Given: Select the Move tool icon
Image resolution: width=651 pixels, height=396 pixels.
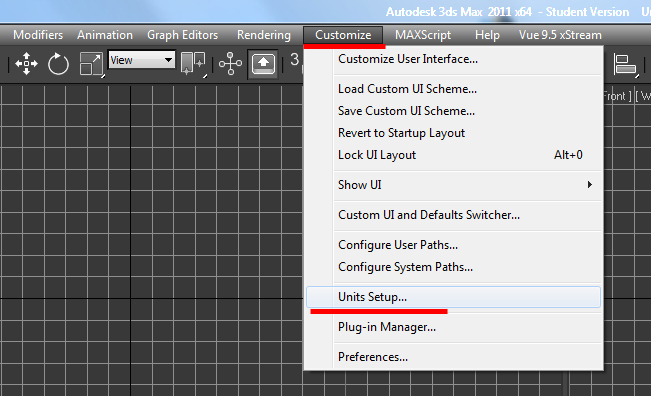Looking at the screenshot, I should click(x=26, y=64).
